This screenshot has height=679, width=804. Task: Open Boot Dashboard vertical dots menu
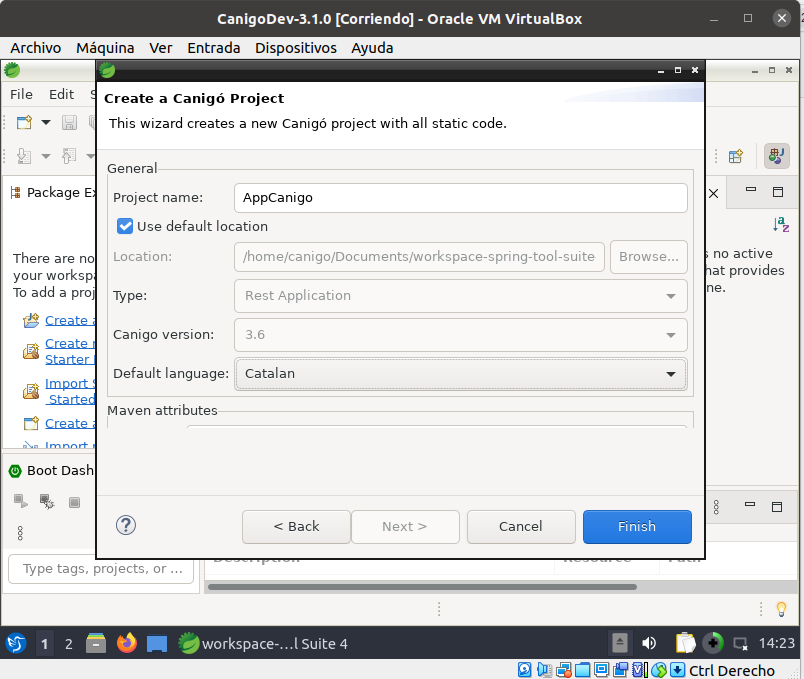click(21, 533)
